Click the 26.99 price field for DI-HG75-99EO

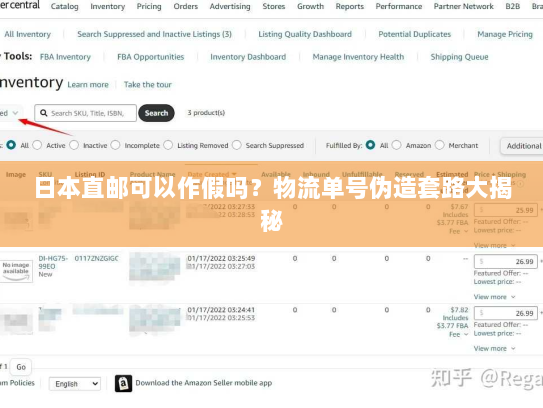[506, 261]
